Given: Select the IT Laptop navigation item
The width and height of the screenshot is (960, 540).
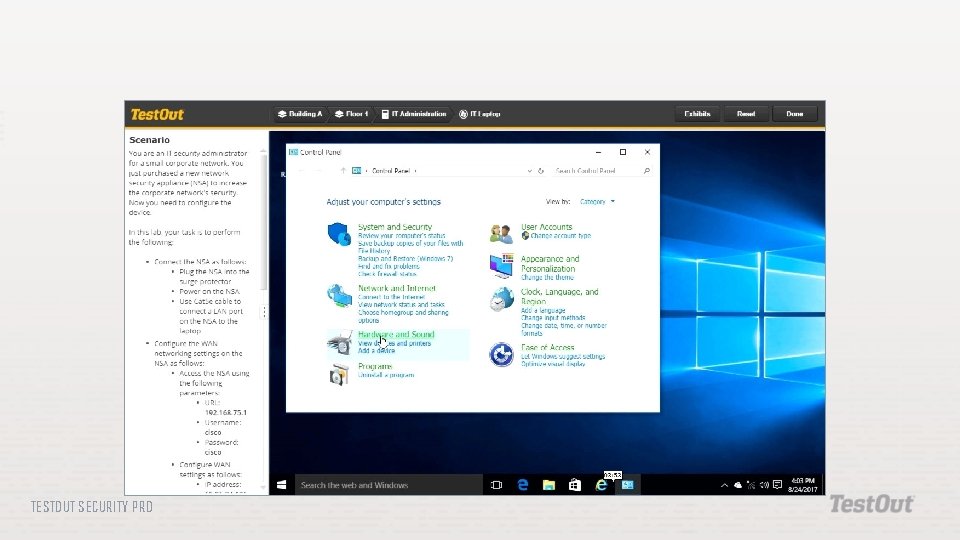Looking at the screenshot, I should tap(480, 114).
